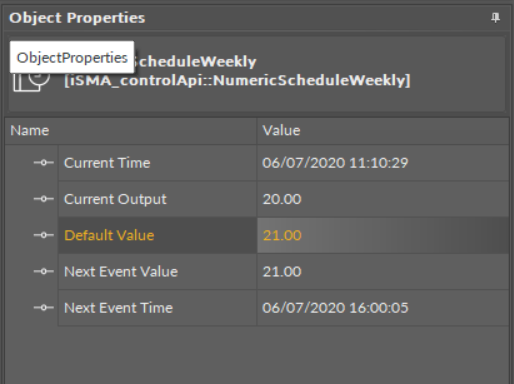
Task: Click the slot icon beside Next Event Time
Action: pos(44,308)
